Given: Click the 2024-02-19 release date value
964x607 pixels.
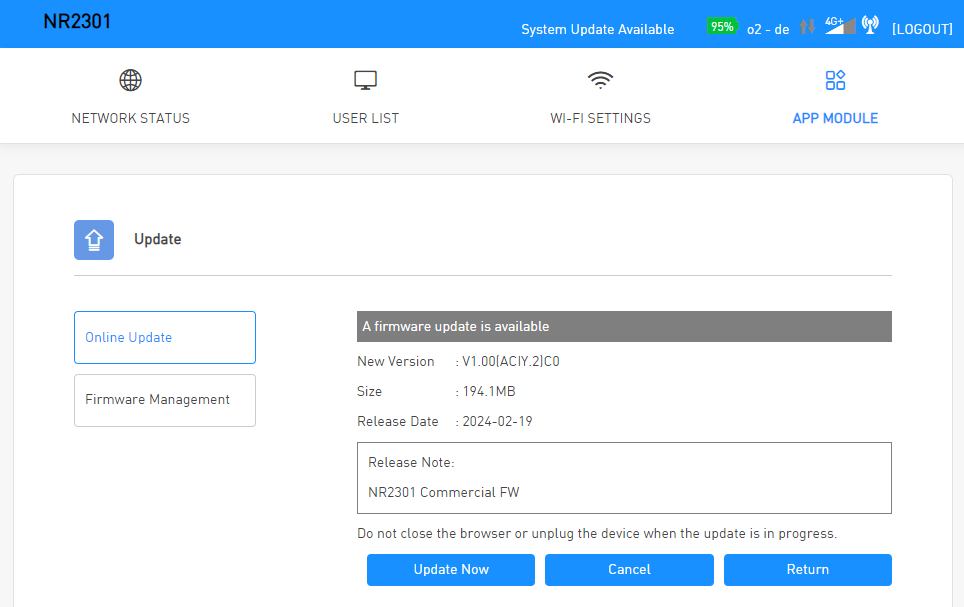Looking at the screenshot, I should point(497,421).
